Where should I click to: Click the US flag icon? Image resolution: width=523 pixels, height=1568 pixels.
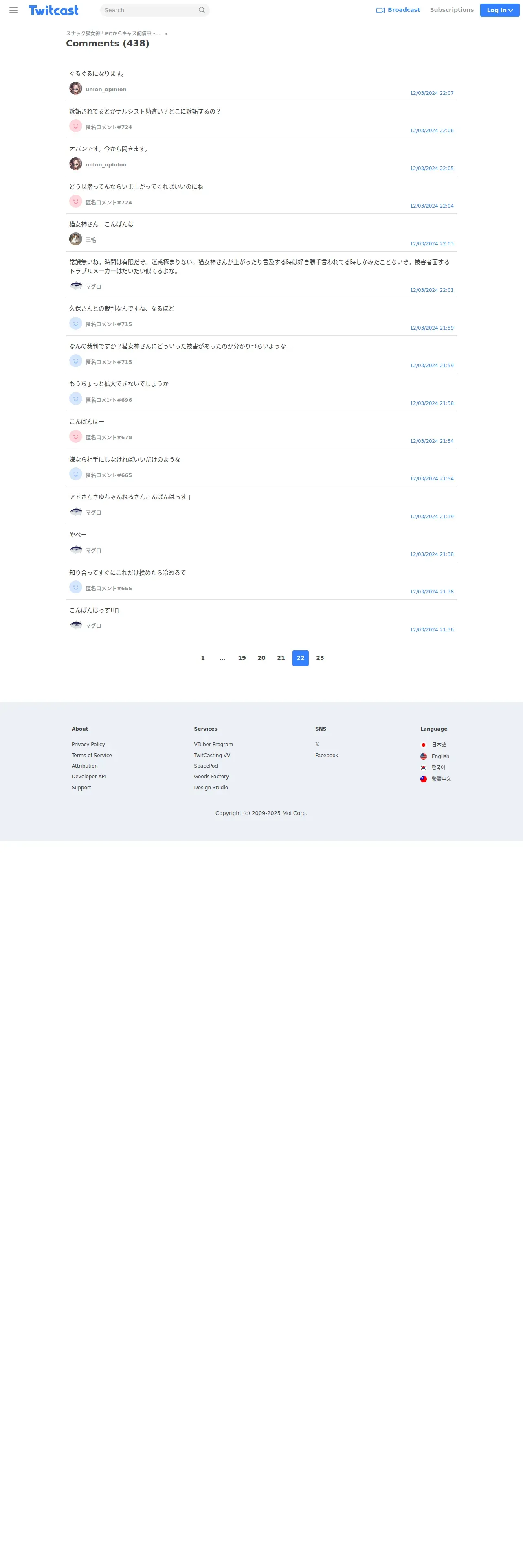click(x=424, y=757)
